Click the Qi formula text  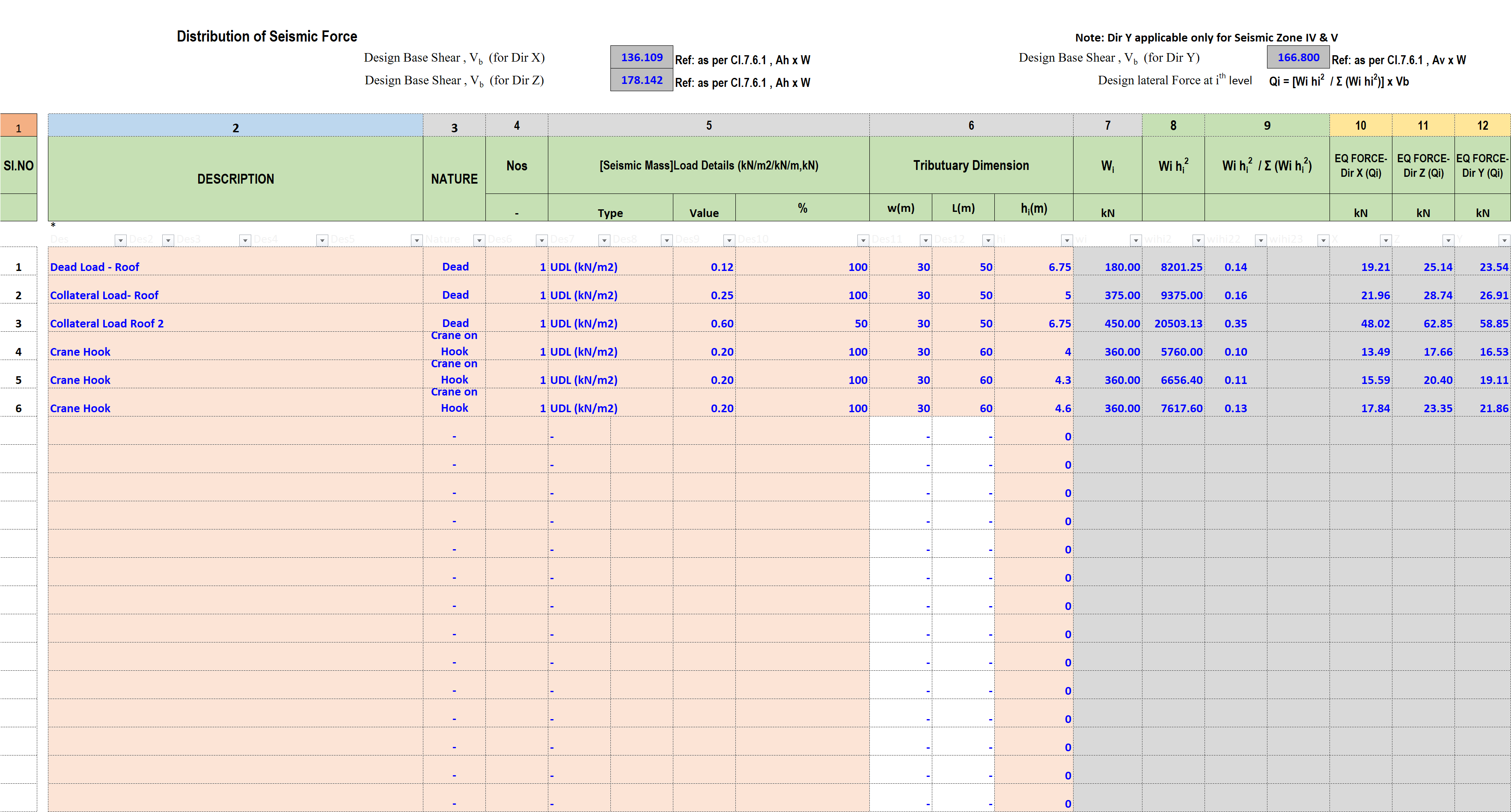click(1339, 81)
